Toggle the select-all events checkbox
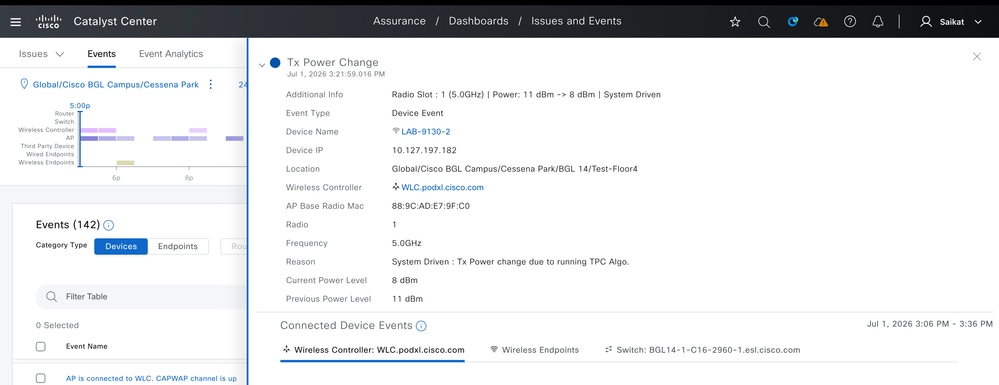 tap(41, 347)
